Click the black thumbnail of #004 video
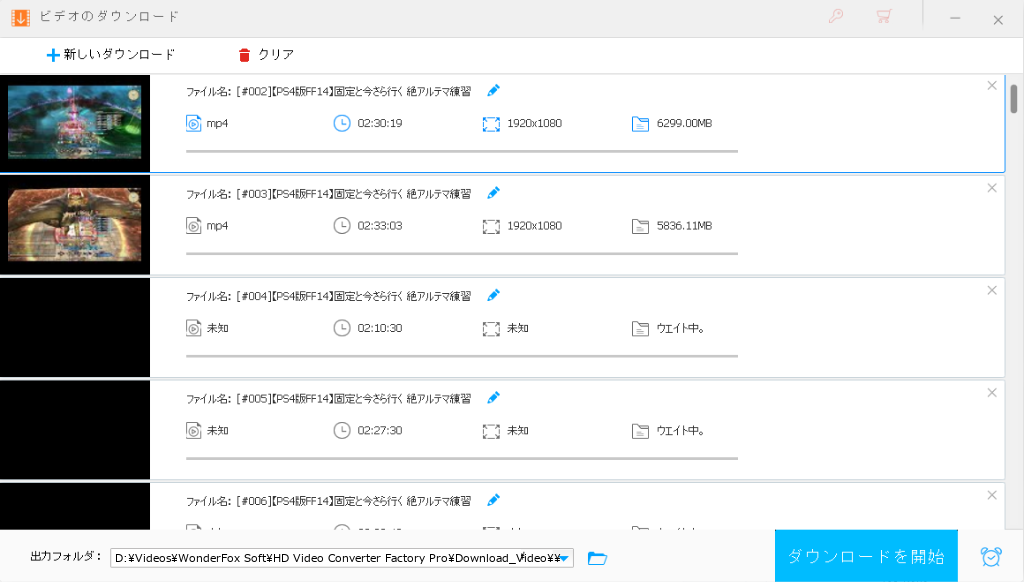The width and height of the screenshot is (1024, 582). pyautogui.click(x=74, y=328)
